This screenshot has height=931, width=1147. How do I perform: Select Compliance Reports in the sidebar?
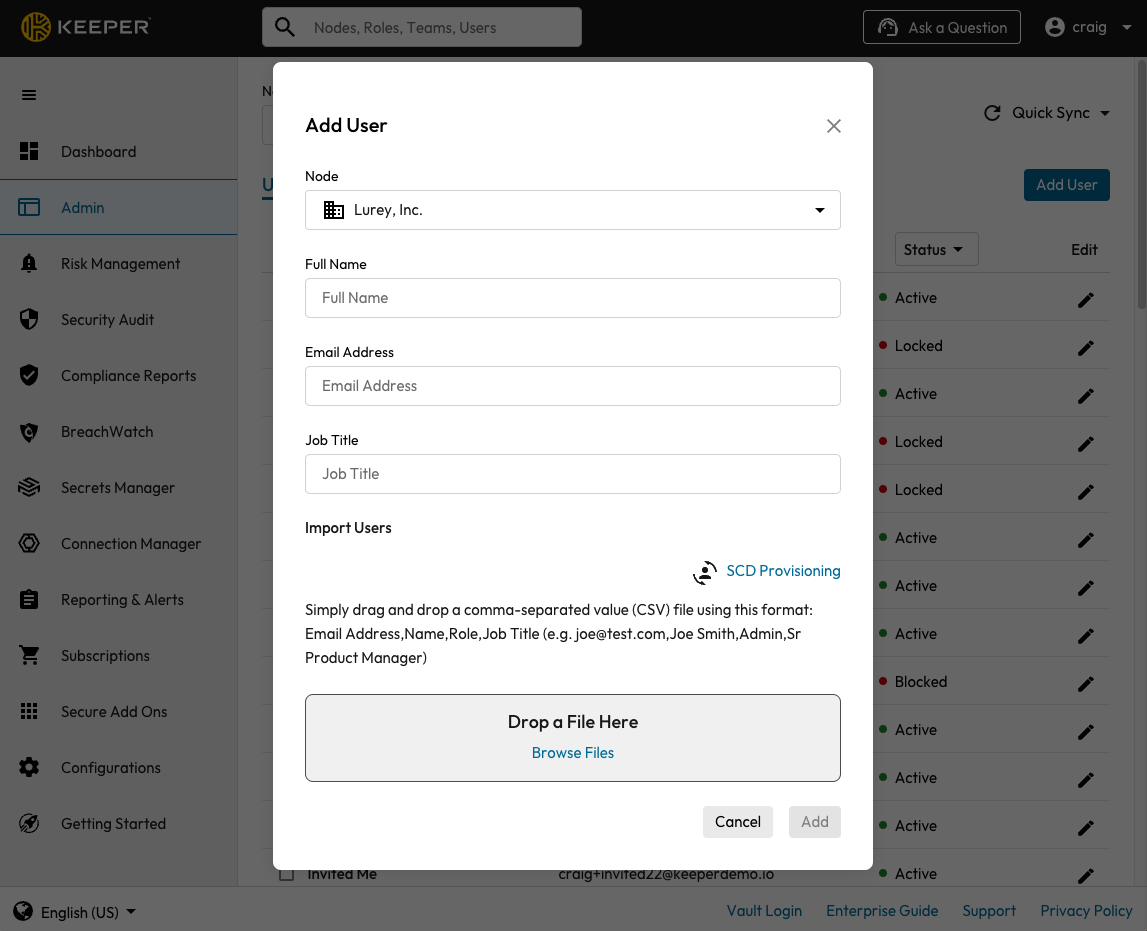[128, 376]
